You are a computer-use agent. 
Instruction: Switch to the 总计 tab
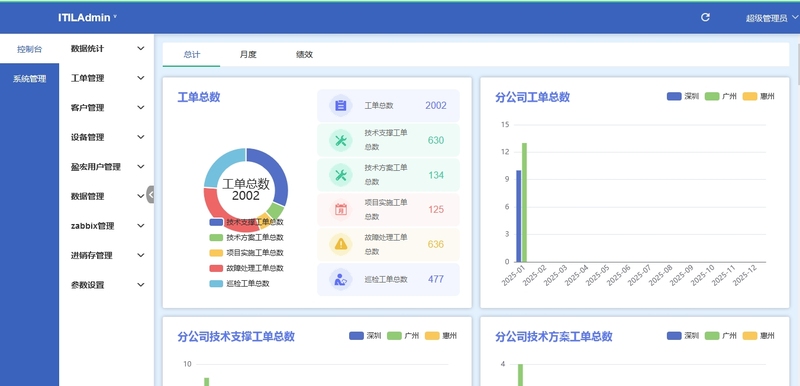(x=191, y=55)
